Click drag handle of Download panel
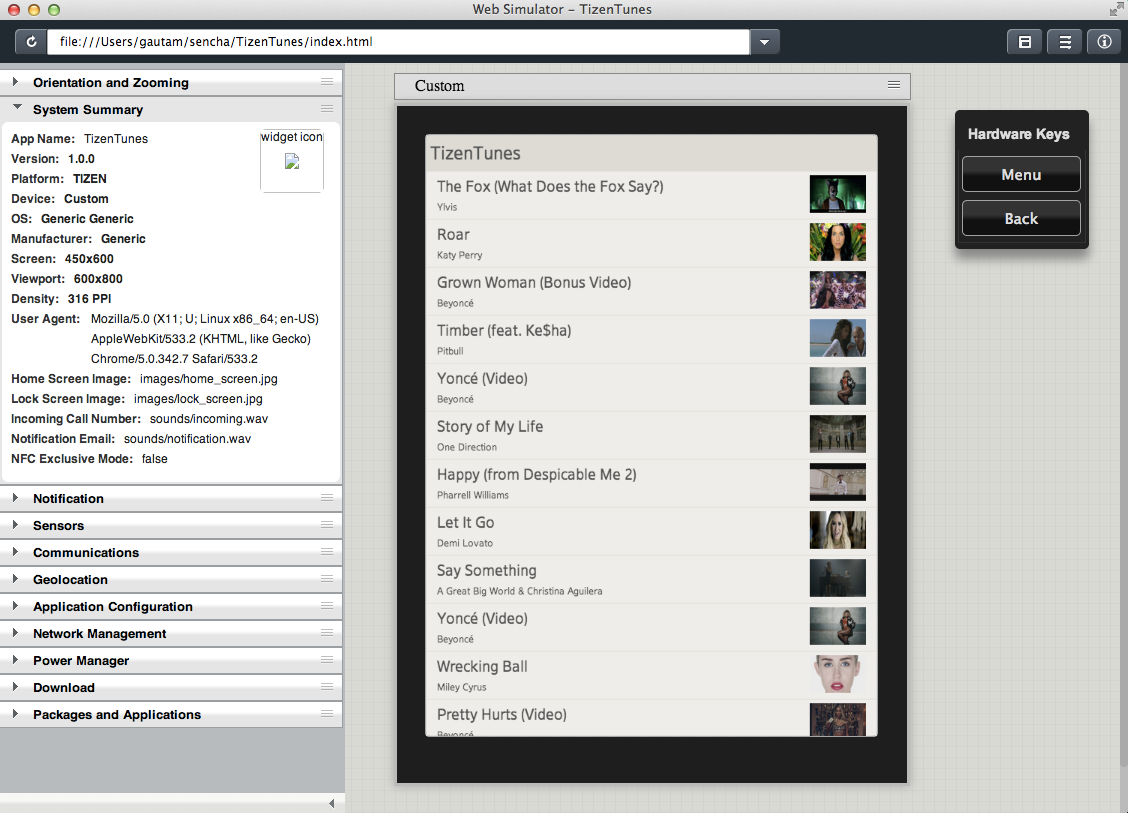Image resolution: width=1128 pixels, height=813 pixels. 327,686
